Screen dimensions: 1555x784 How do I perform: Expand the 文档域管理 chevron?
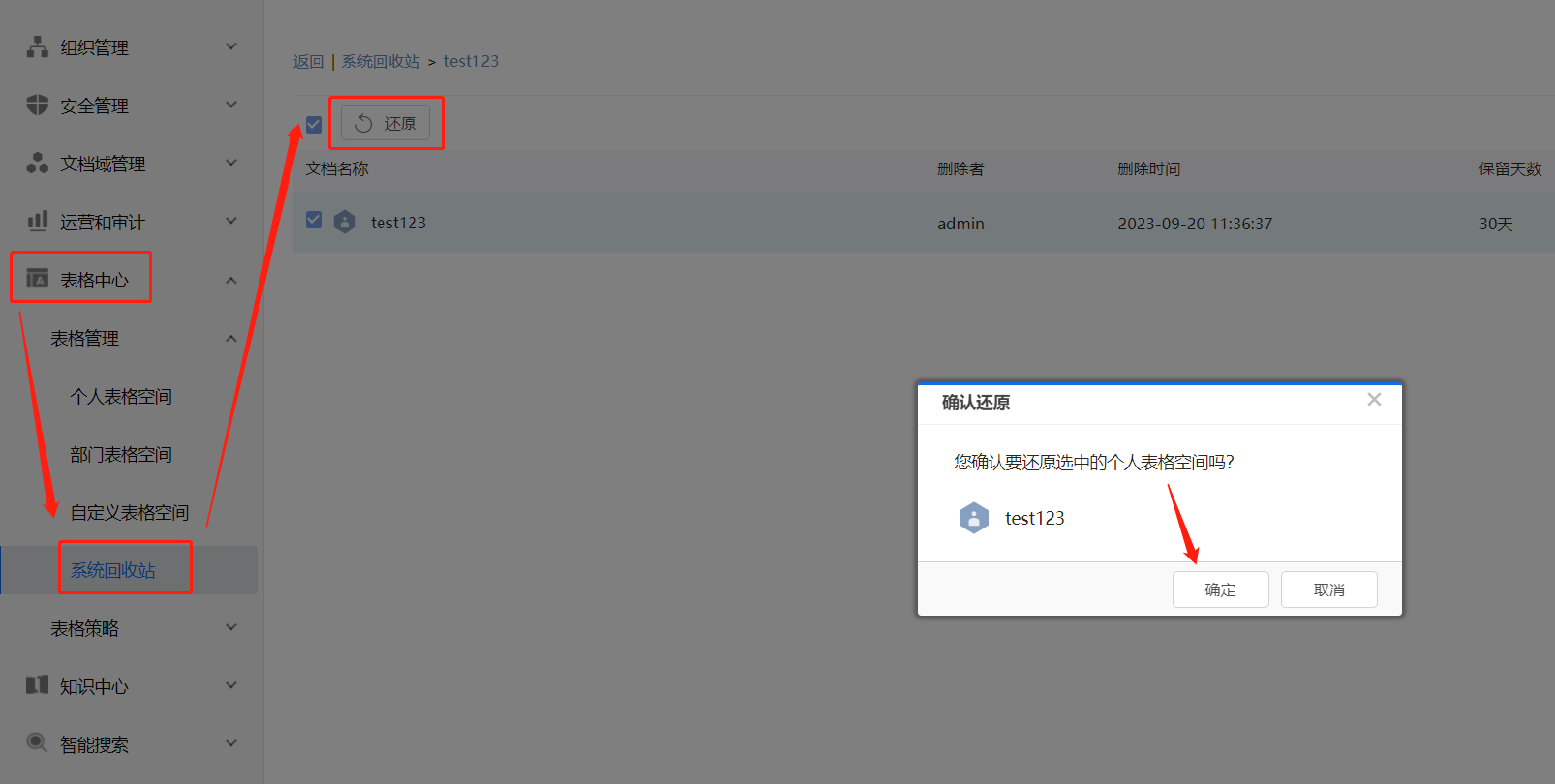pos(231,163)
